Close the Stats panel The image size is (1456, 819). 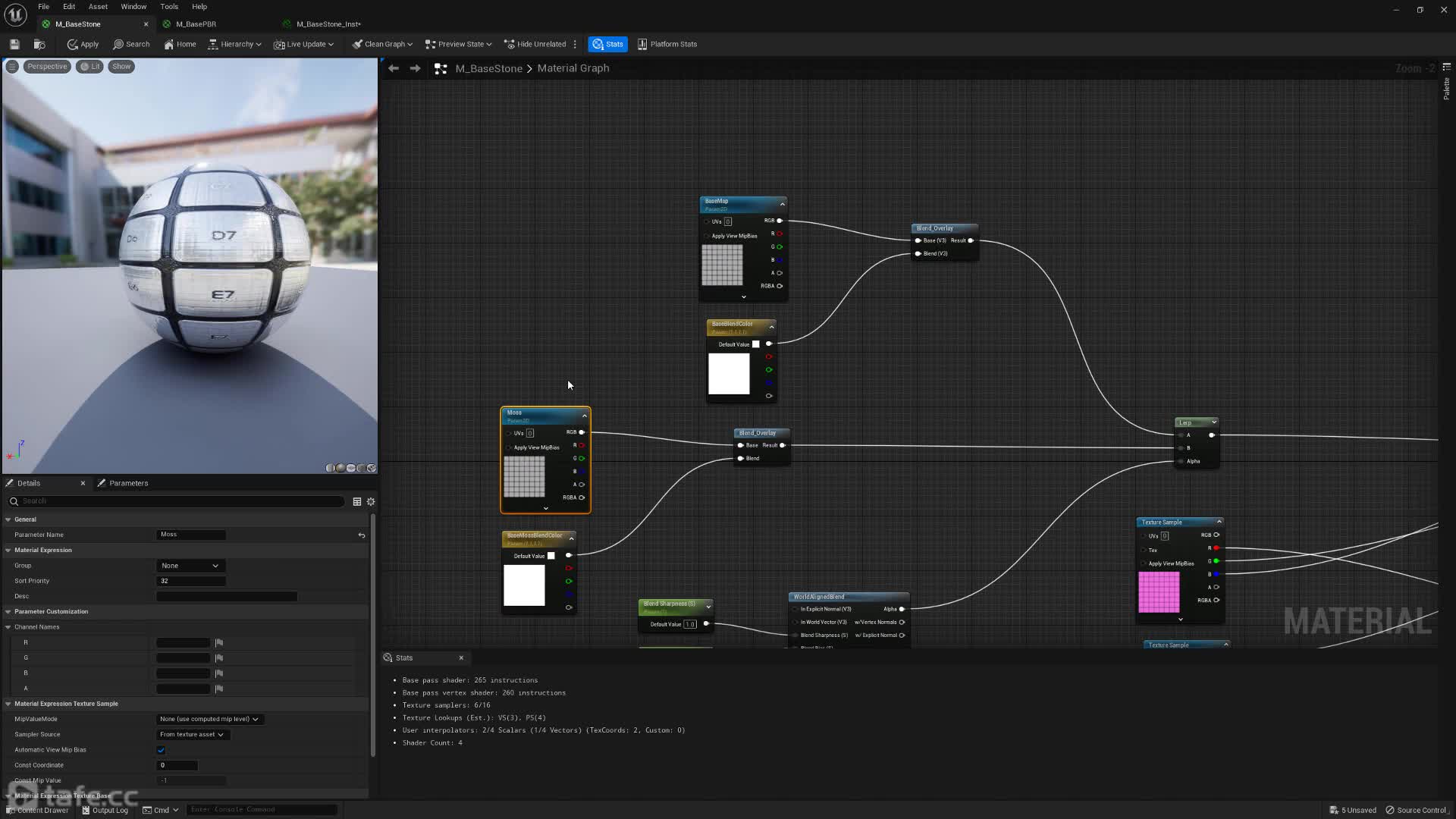461,657
